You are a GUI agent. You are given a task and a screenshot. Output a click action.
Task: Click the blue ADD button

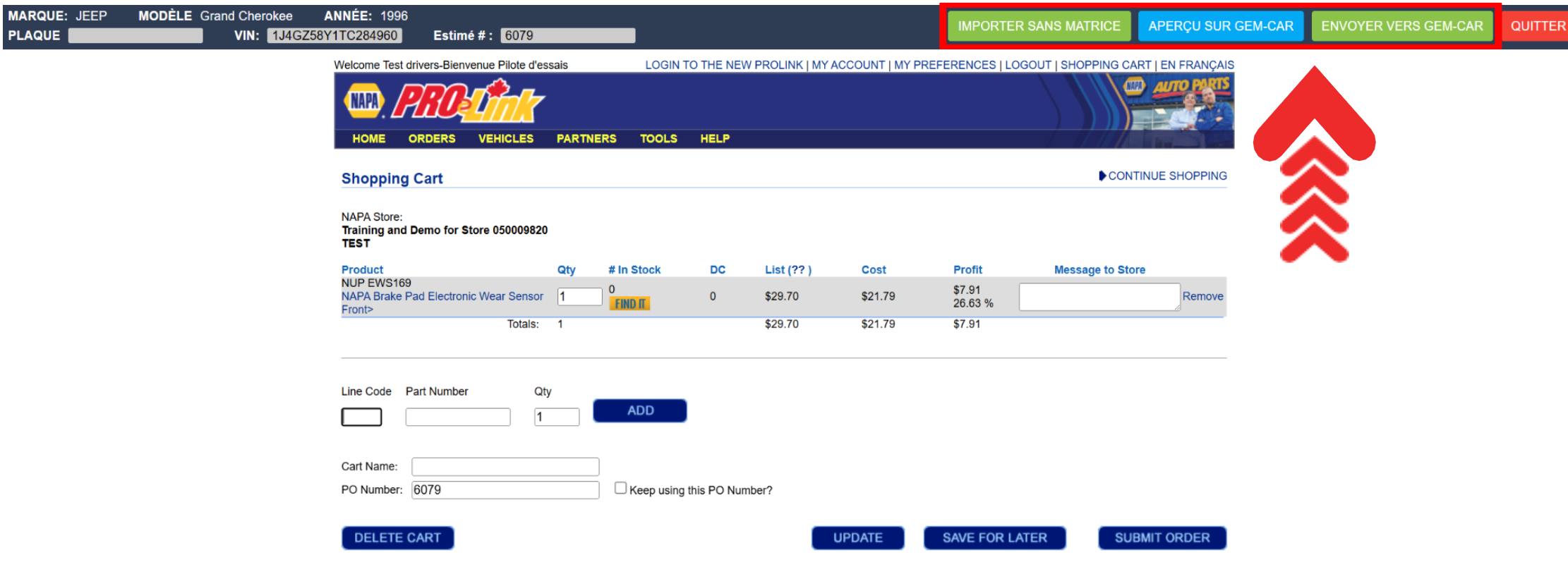[x=639, y=410]
